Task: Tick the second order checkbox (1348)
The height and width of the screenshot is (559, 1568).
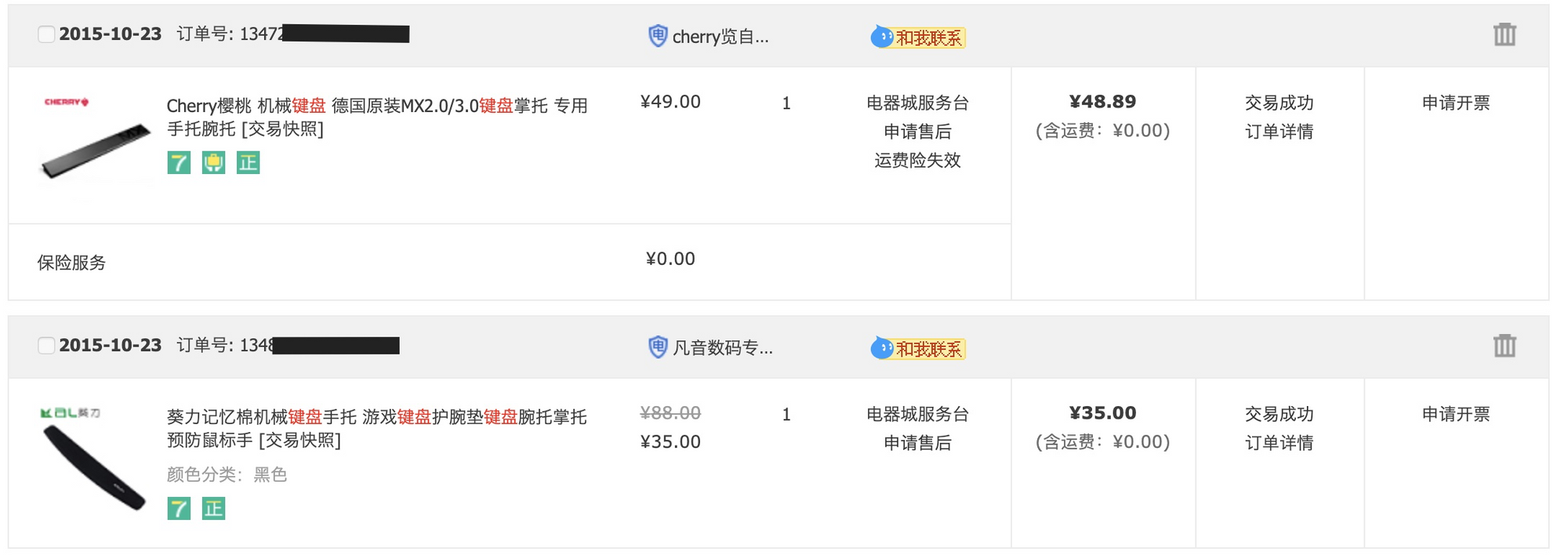Action: tap(46, 346)
